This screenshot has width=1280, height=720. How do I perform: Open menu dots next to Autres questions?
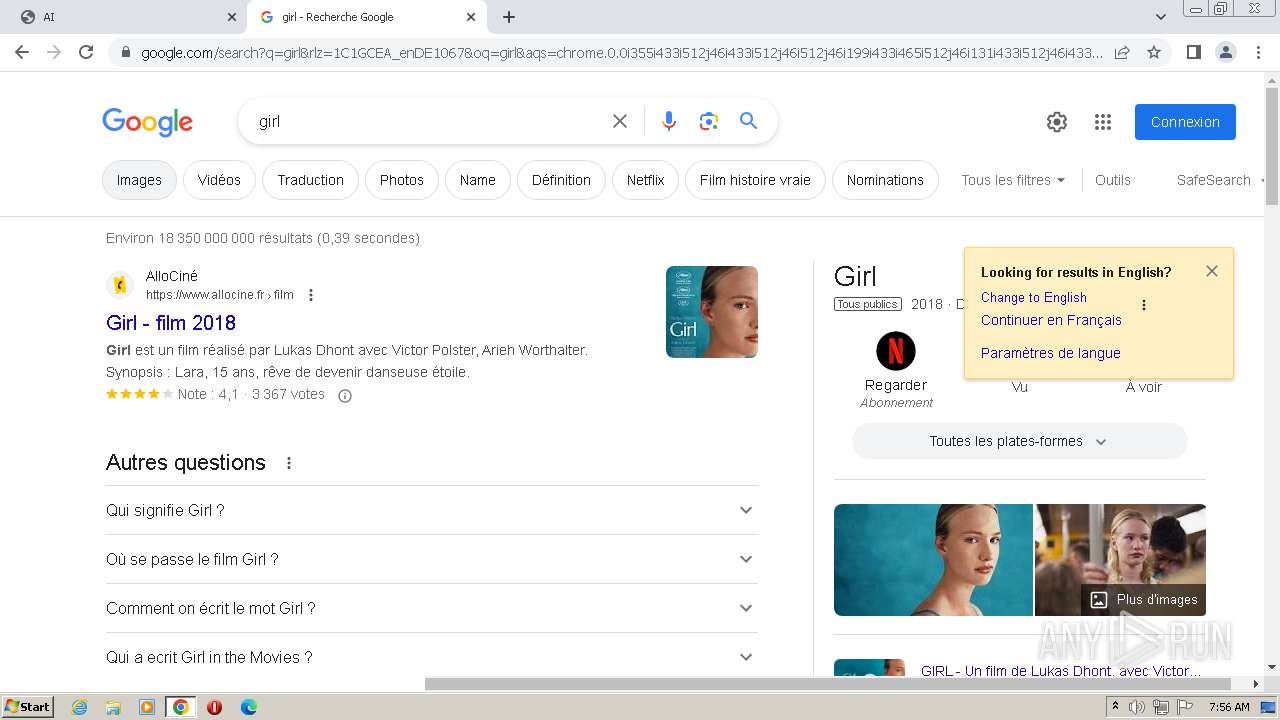pyautogui.click(x=289, y=463)
